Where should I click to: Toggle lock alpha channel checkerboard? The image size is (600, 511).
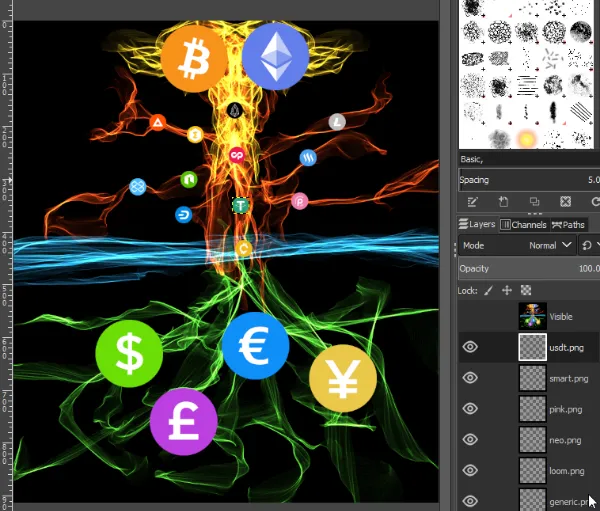526,291
